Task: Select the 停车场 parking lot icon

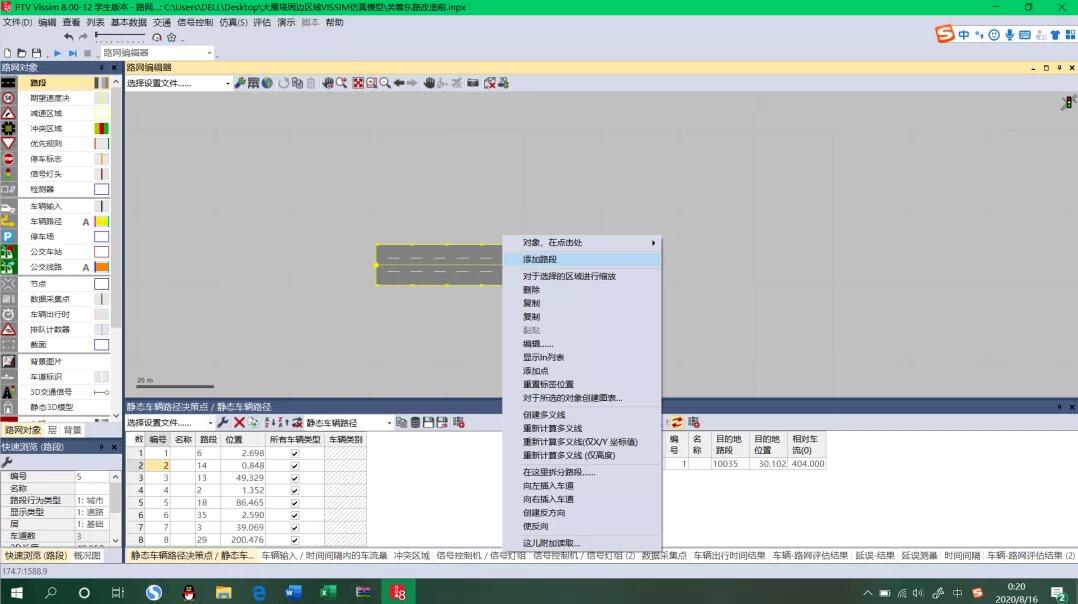Action: pos(8,236)
